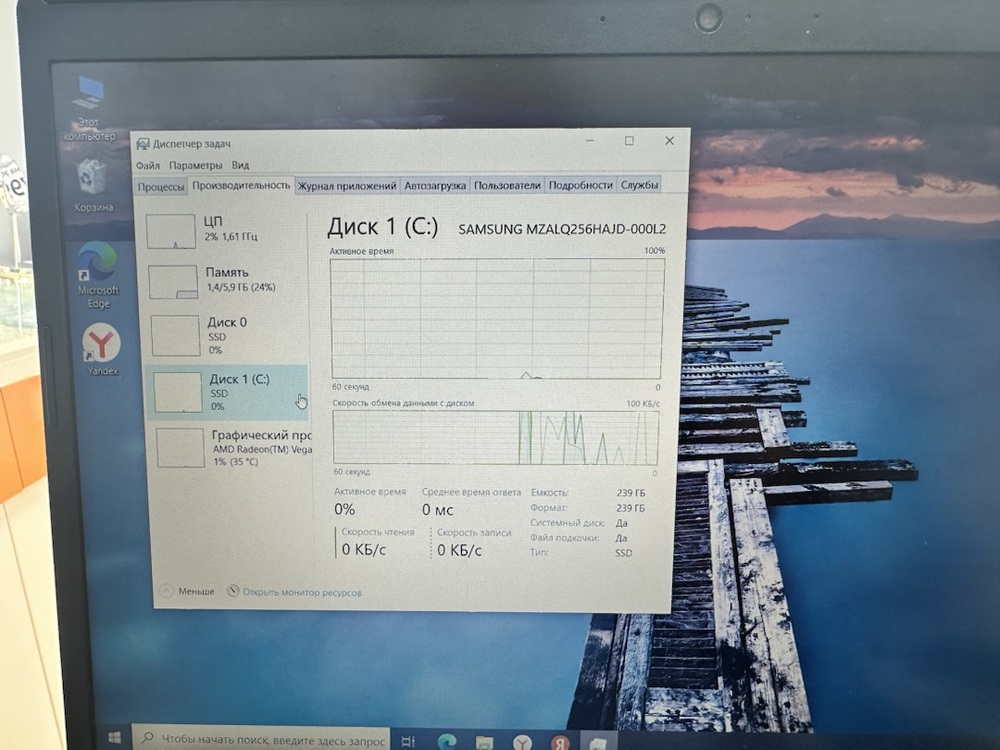
Task: Go to the Пользователи tab
Action: [x=507, y=185]
